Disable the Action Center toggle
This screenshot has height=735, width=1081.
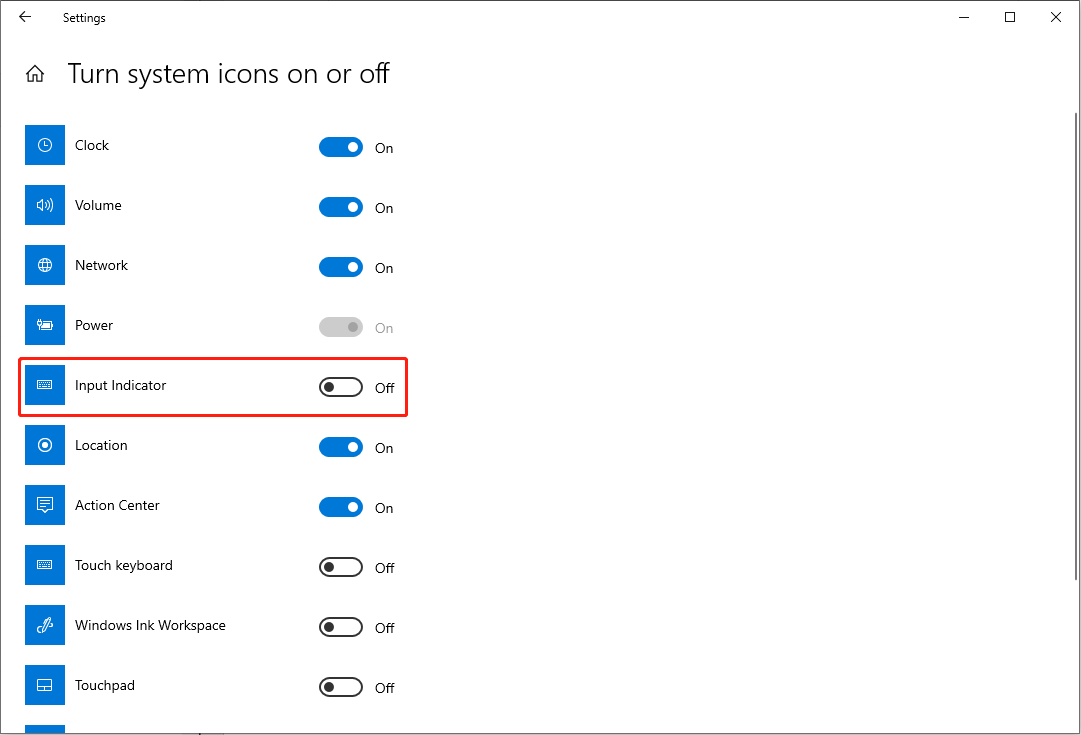[341, 507]
